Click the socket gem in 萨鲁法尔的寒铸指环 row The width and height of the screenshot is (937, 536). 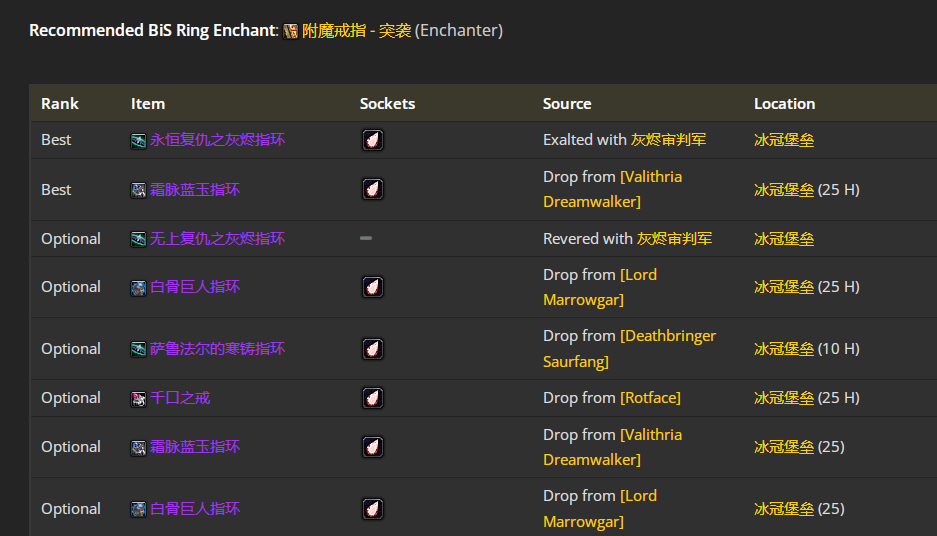[372, 349]
